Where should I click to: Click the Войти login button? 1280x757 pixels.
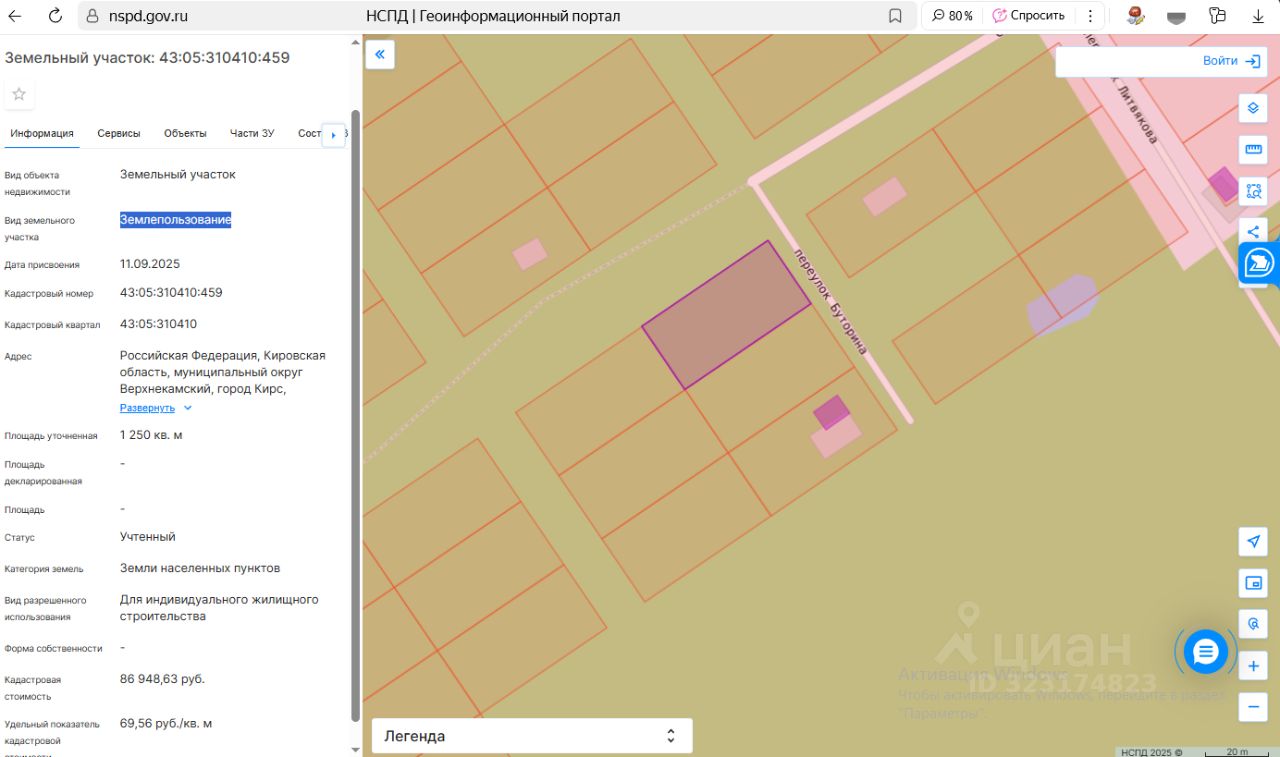[x=1231, y=61]
